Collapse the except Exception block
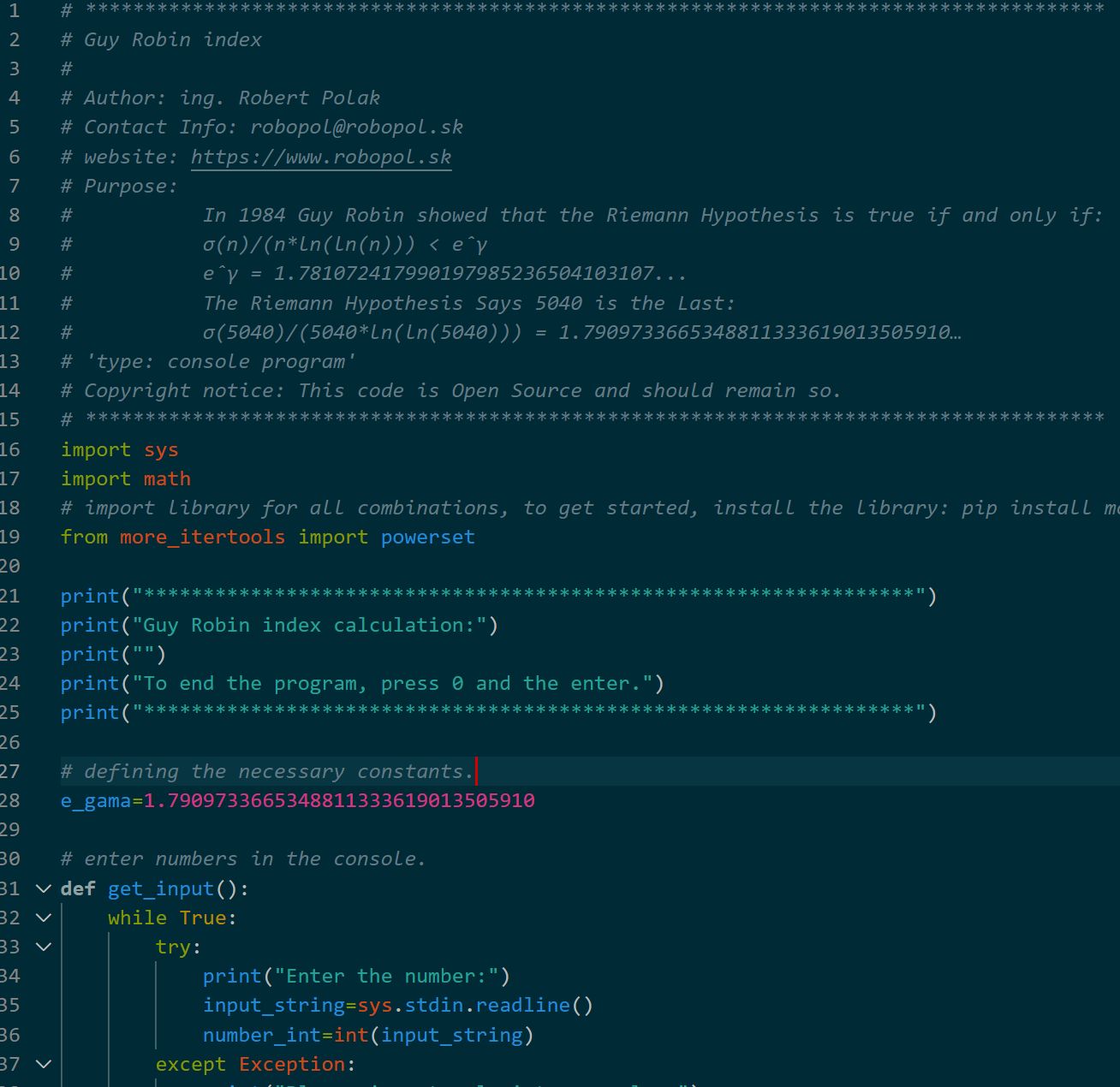 point(43,1064)
